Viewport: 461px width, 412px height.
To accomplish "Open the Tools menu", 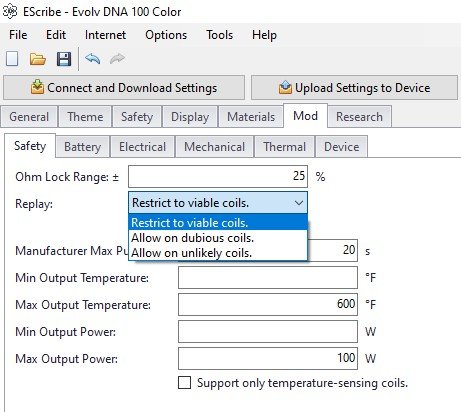I will tap(219, 35).
